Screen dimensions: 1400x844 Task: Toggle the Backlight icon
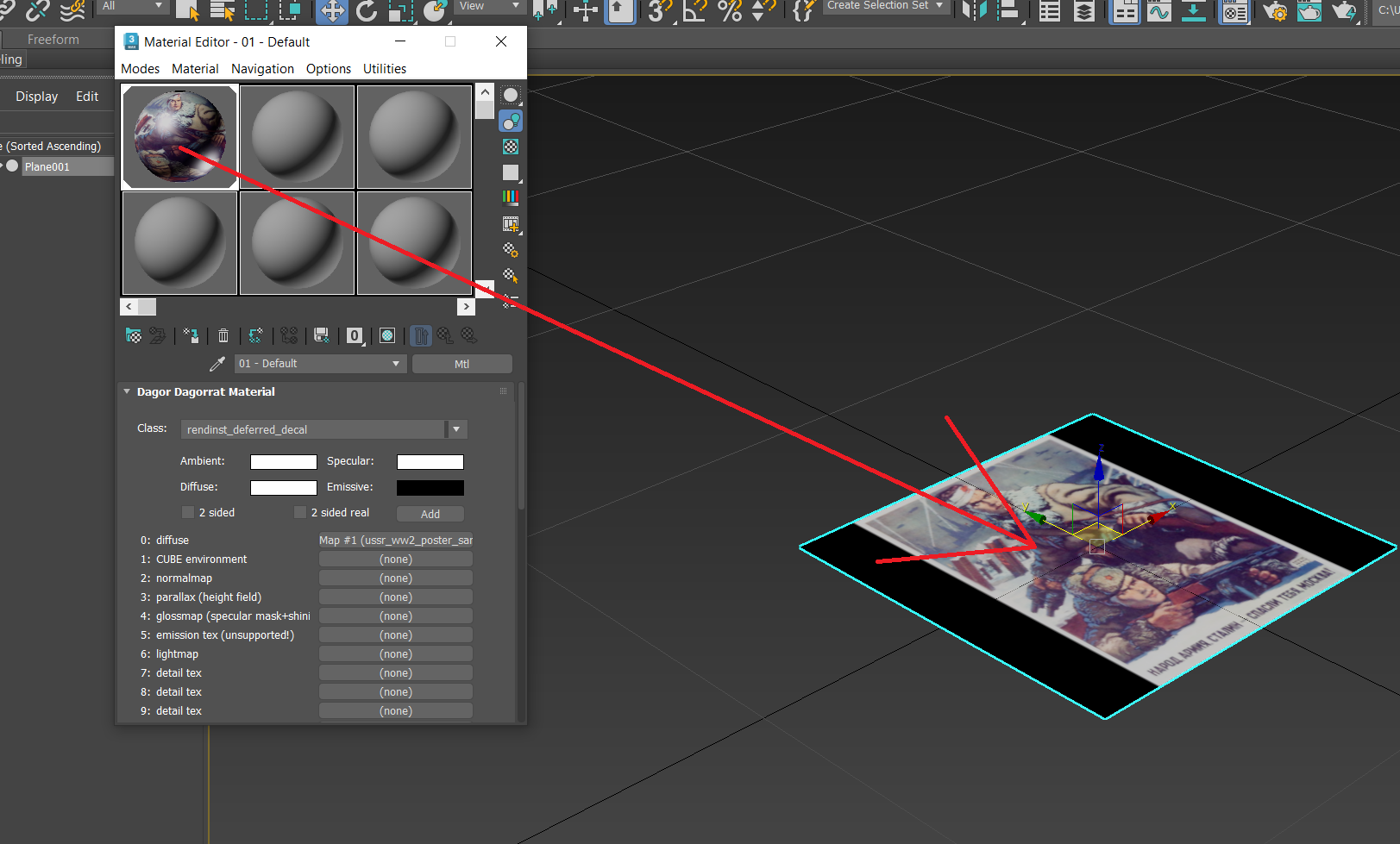tap(511, 122)
